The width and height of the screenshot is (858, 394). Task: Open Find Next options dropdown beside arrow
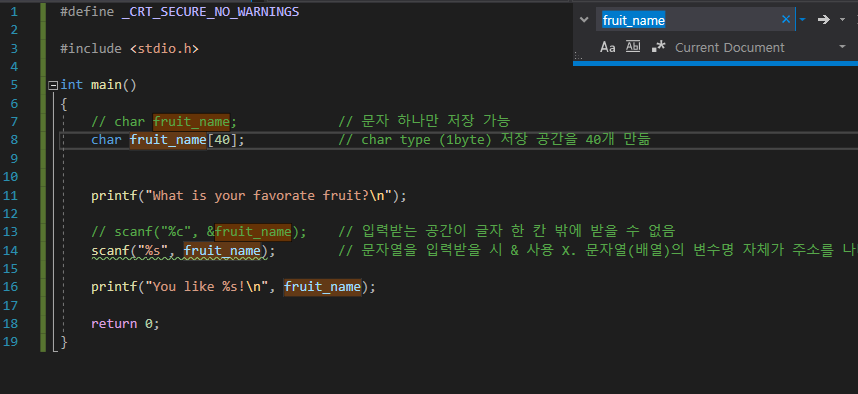[x=842, y=20]
